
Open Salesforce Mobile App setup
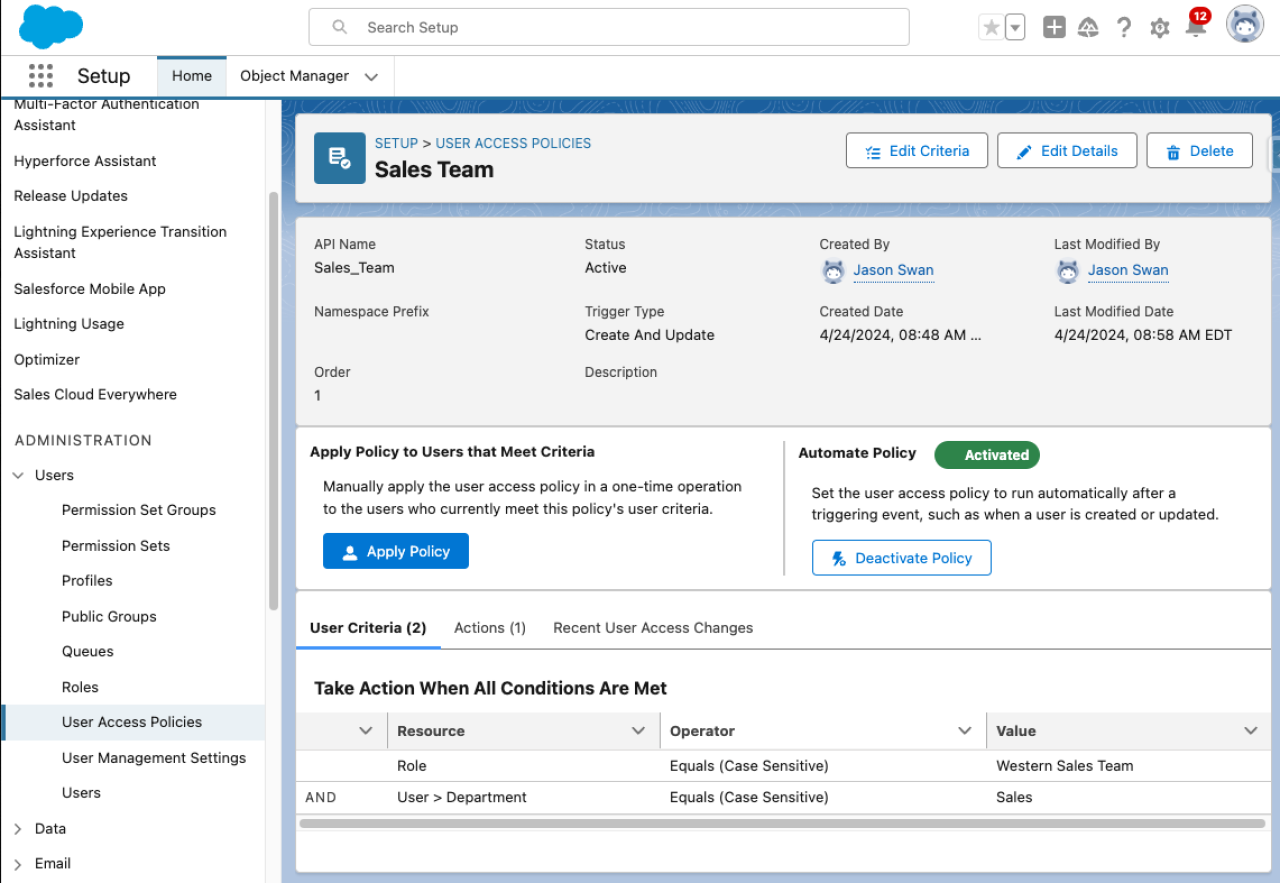tap(90, 289)
